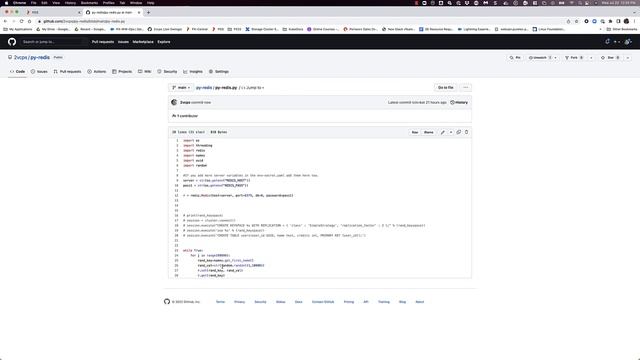Select the Projects repository tab
This screenshot has width=640, height=360.
[122, 71]
